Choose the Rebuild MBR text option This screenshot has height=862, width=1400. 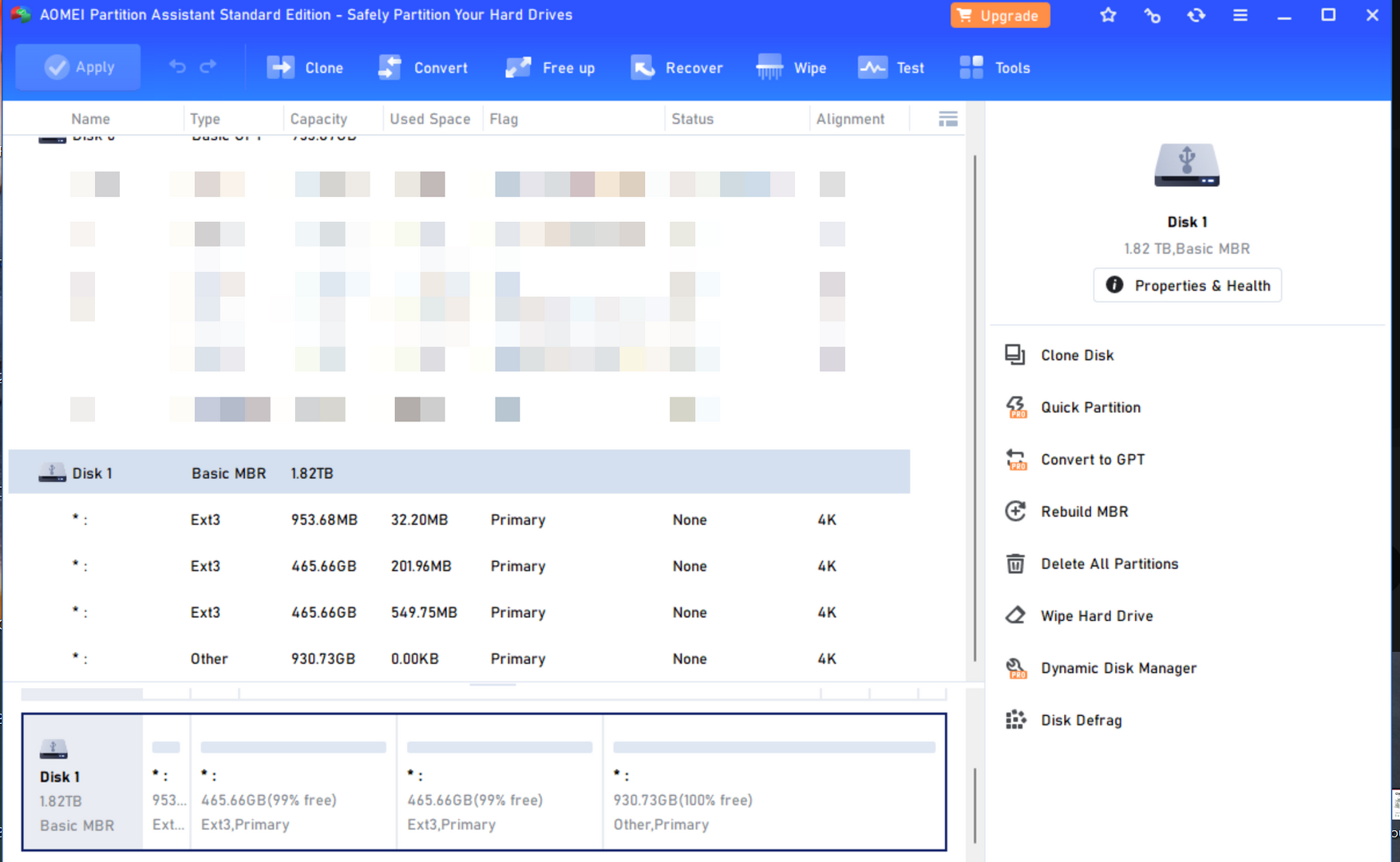pos(1084,511)
